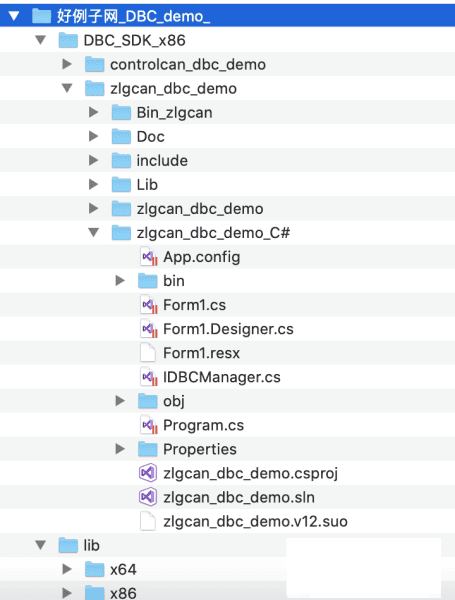The height and width of the screenshot is (600, 455).
Task: Select the App.config file icon
Action: (148, 257)
